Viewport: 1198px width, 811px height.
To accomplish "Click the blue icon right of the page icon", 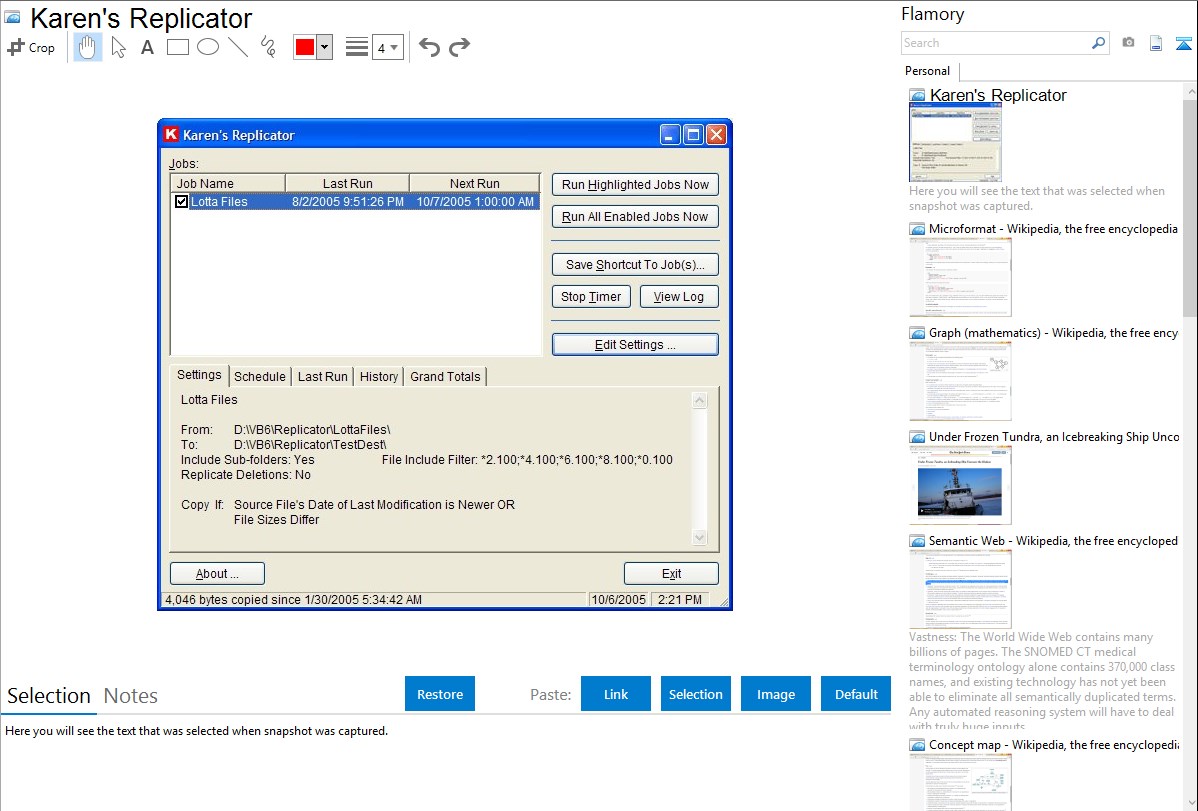I will (x=1183, y=43).
